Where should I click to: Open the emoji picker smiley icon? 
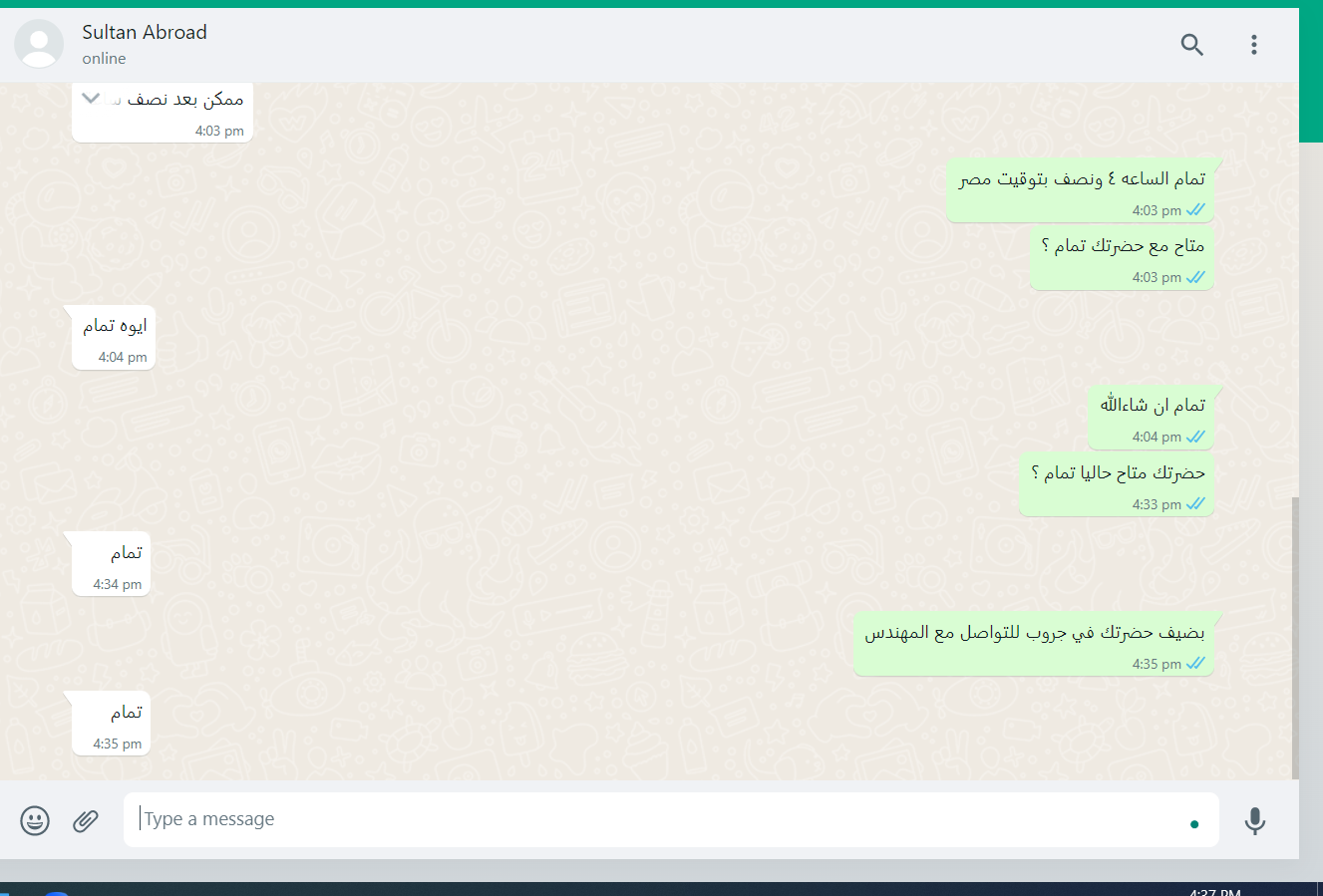[35, 820]
